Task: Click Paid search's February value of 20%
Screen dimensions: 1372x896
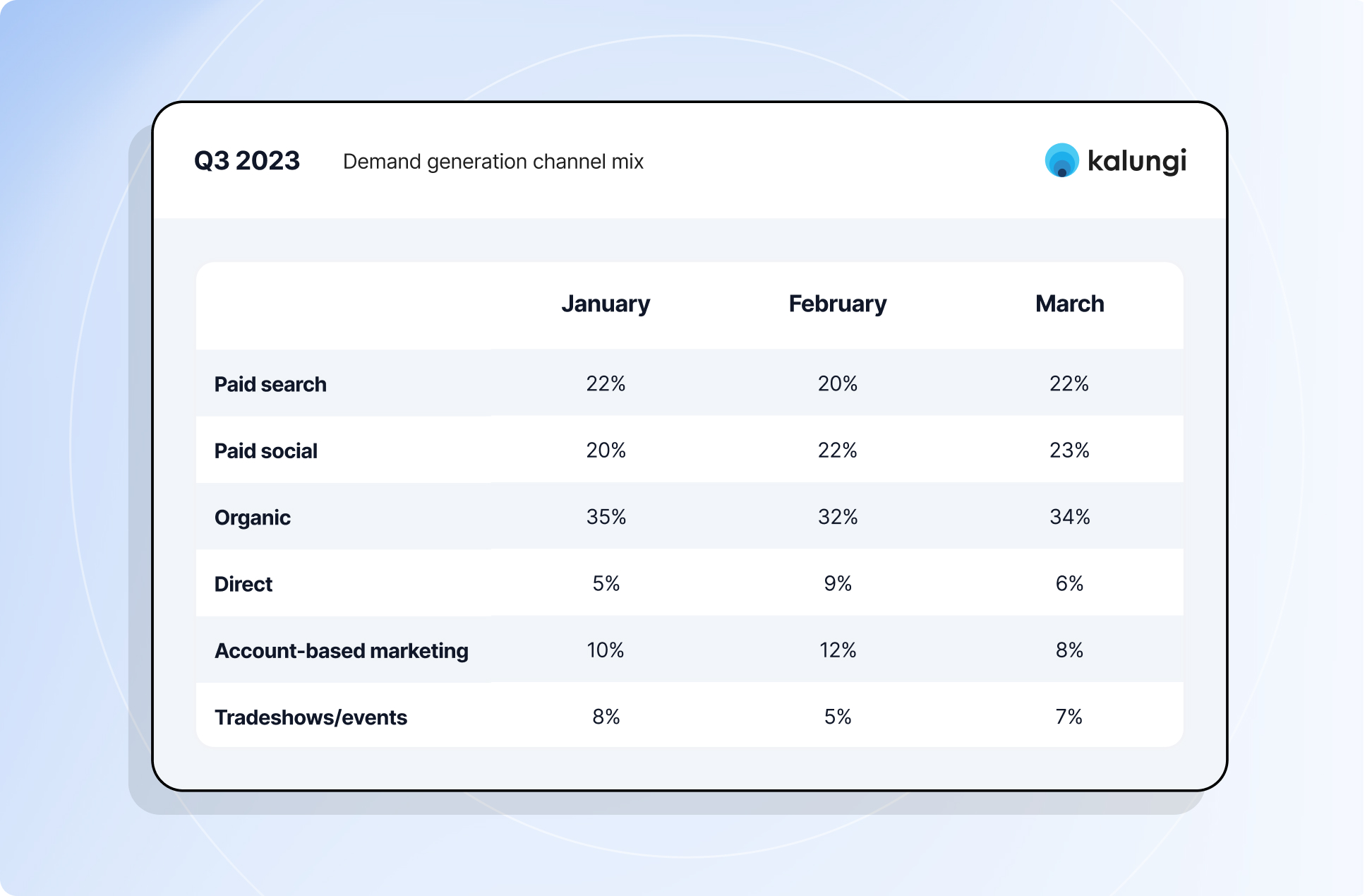Action: coord(837,383)
